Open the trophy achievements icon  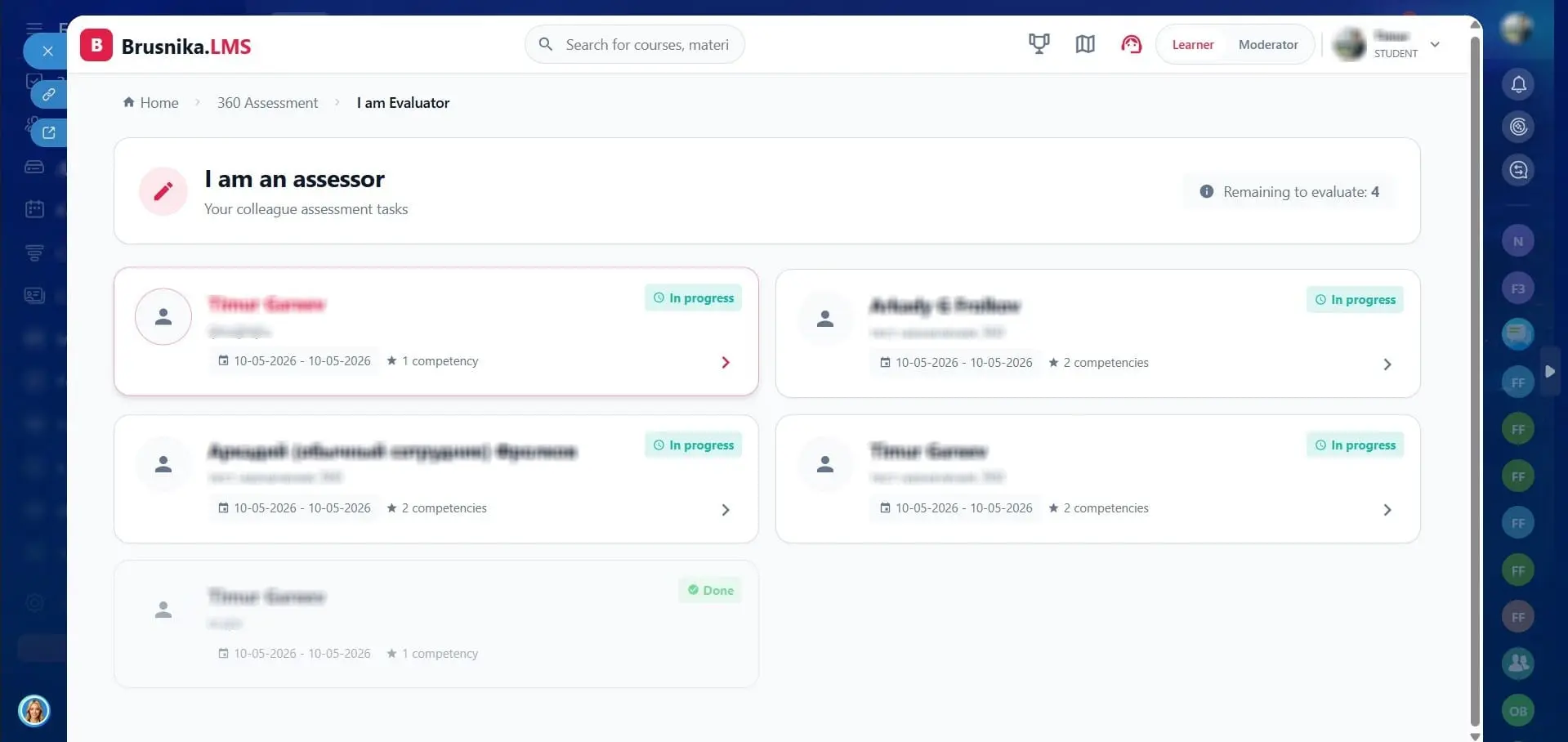(1039, 44)
